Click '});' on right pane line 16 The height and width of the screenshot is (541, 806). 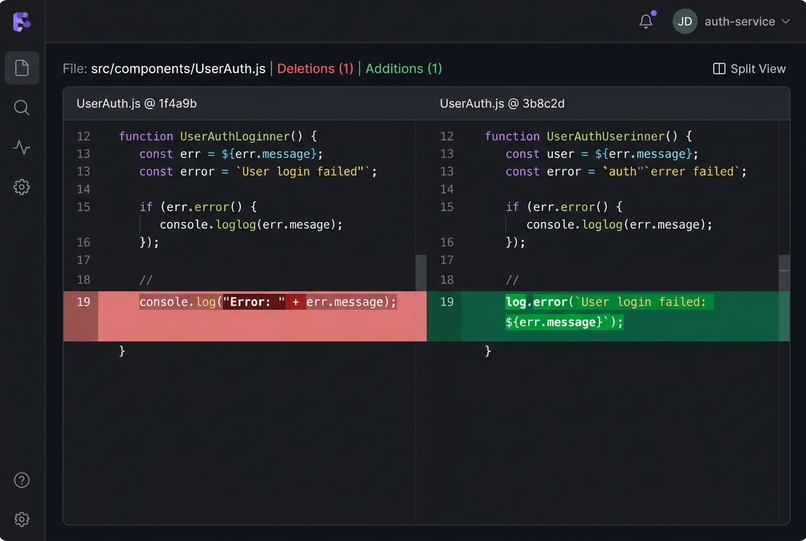515,242
